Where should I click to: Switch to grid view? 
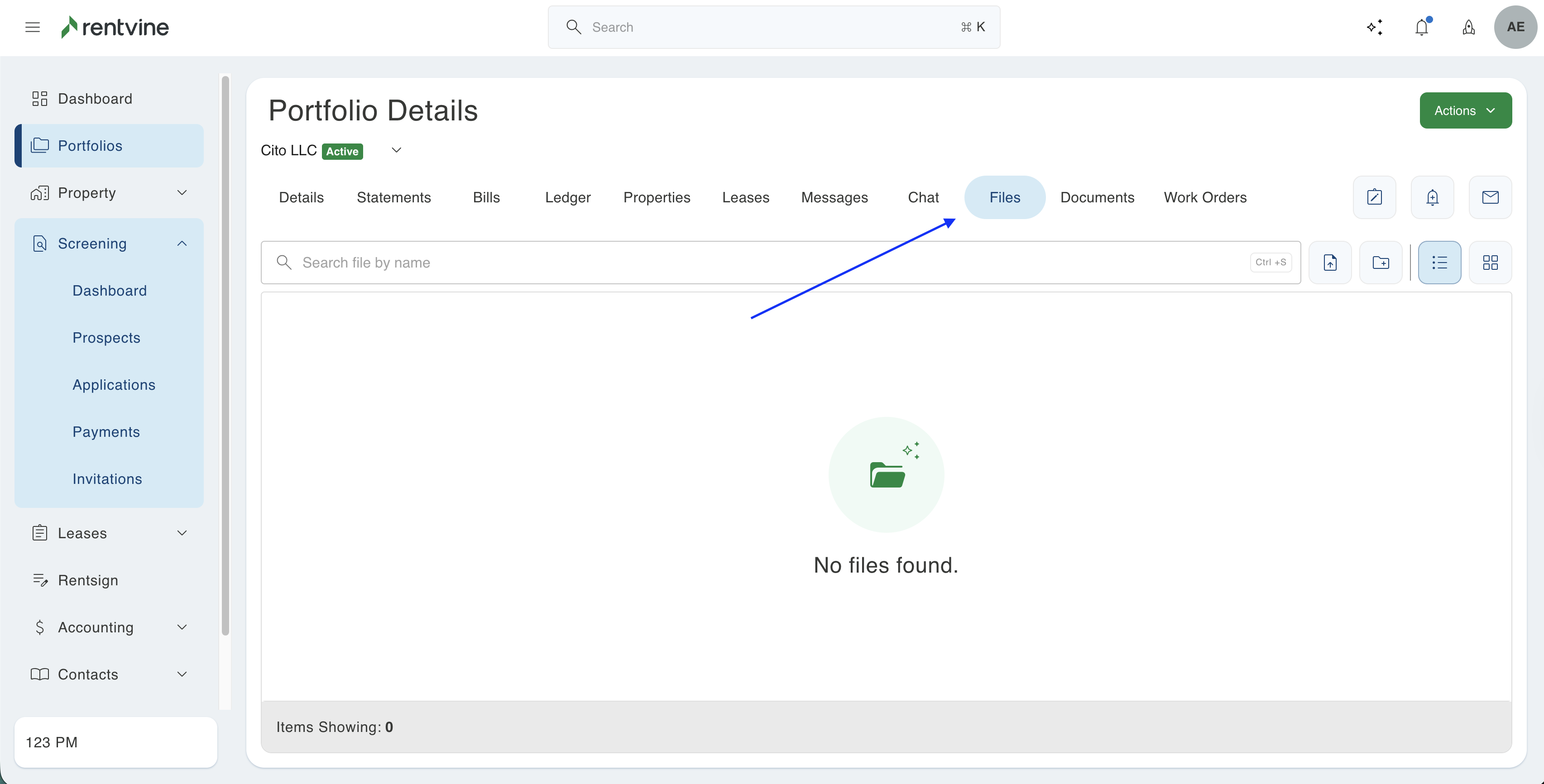coord(1490,263)
